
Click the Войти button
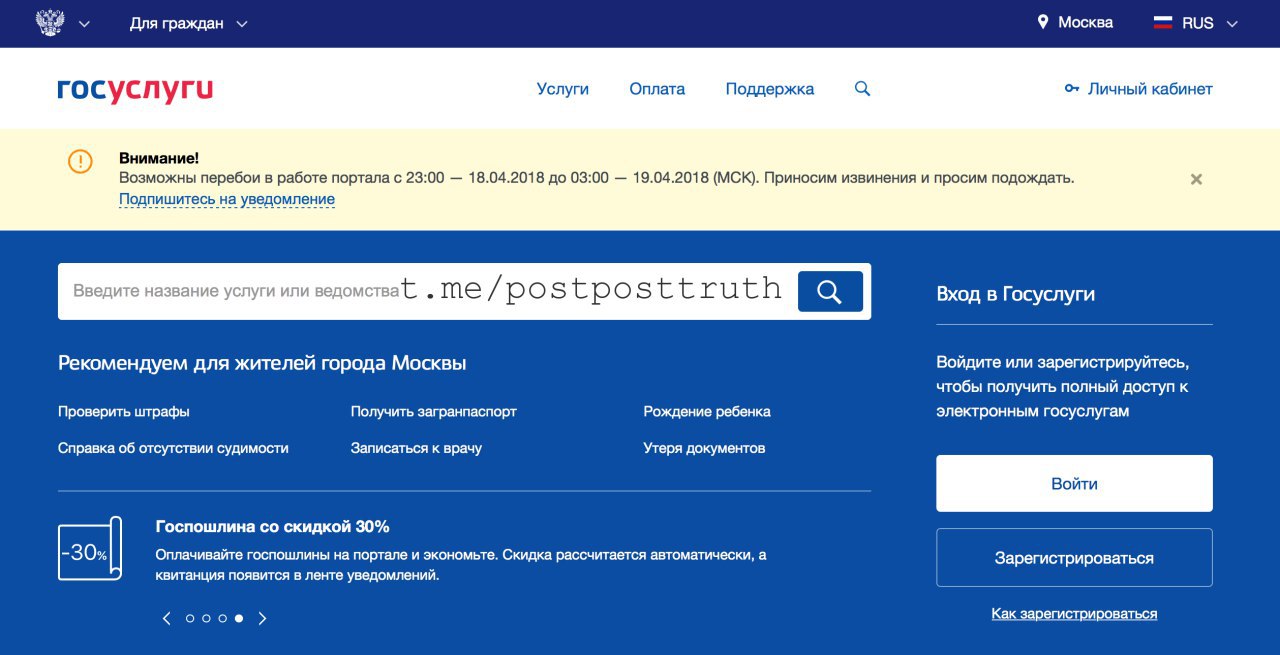pos(1074,484)
